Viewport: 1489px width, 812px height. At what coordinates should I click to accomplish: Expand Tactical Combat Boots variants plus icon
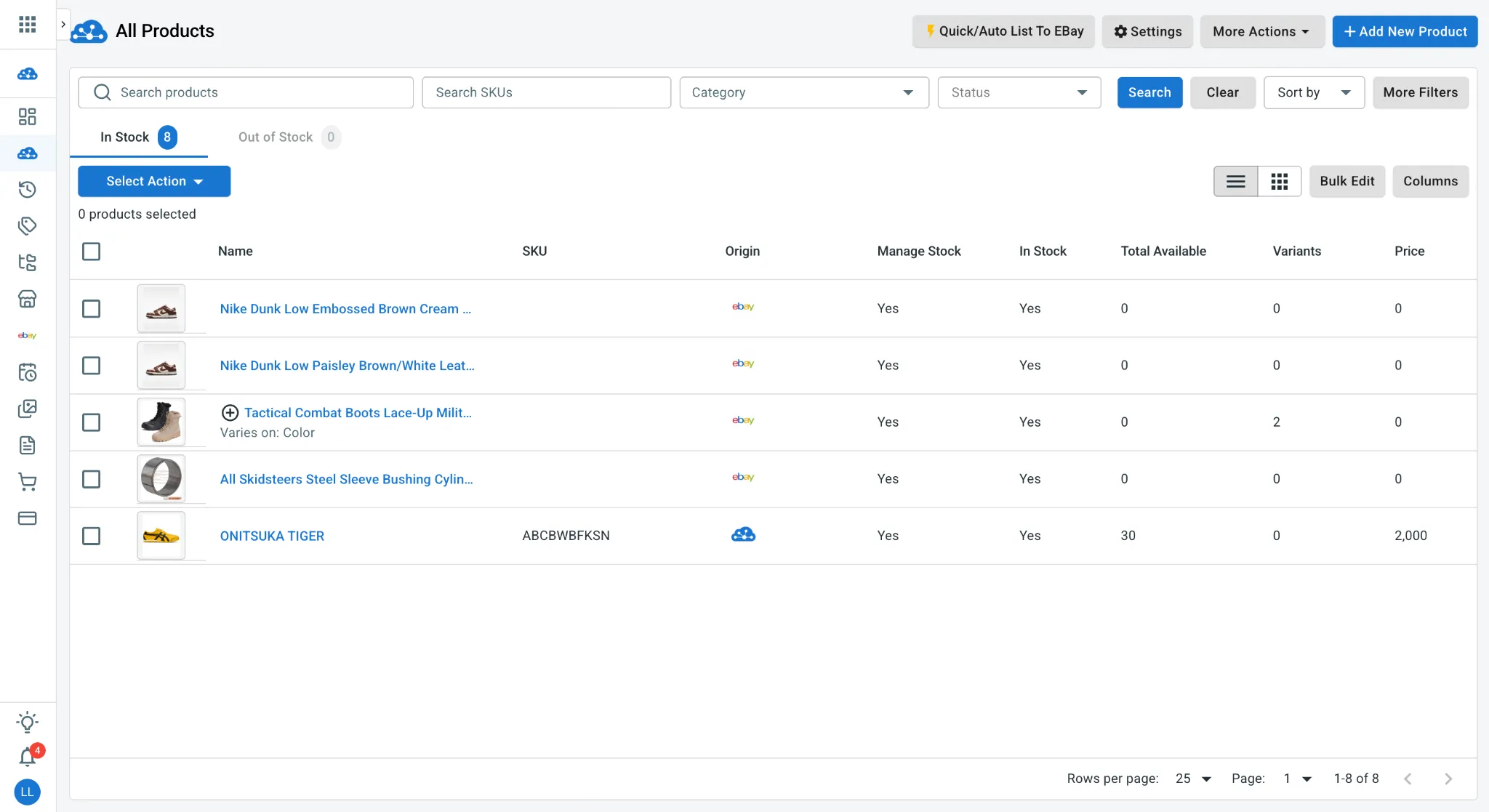point(230,413)
